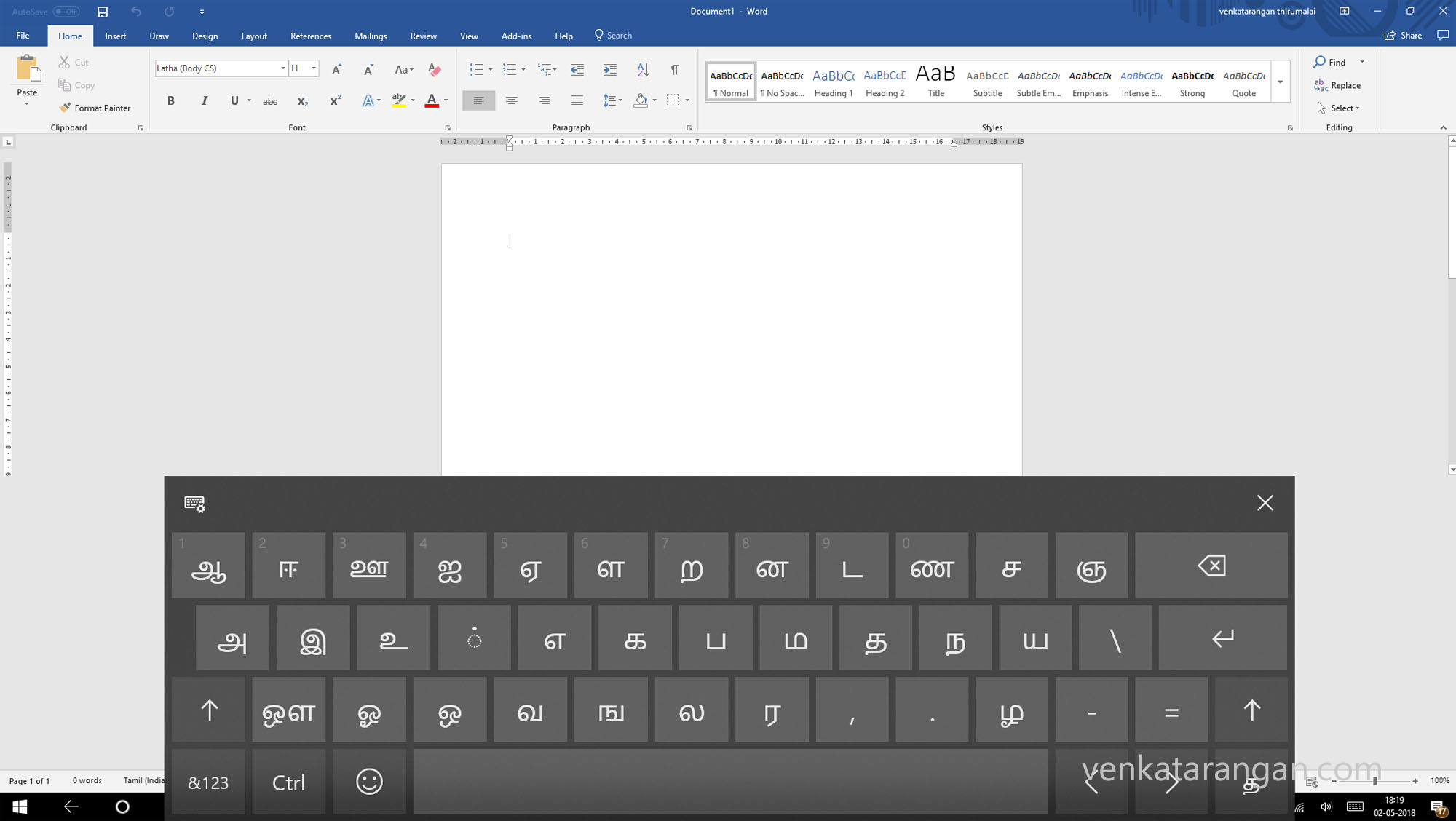Center align the paragraph
Screen dimensions: 1456x821
click(x=511, y=100)
